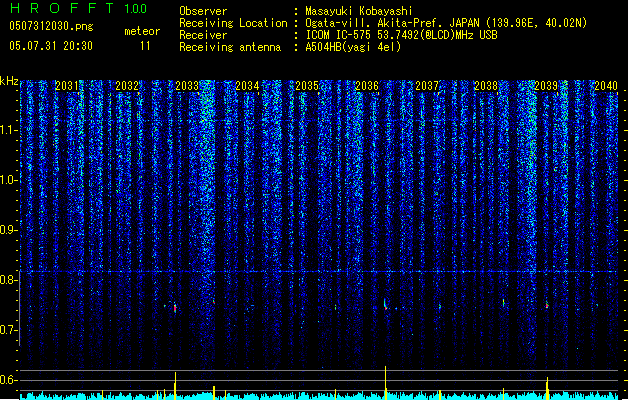Click the kHz axis unit label
Screen dimensions: 629x400
9,81
